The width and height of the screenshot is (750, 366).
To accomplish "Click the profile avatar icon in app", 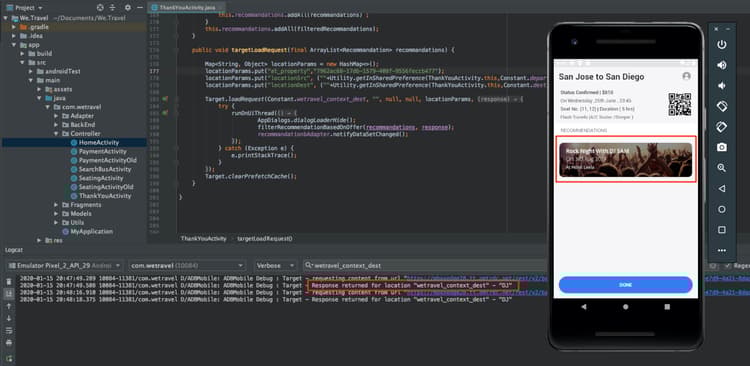I will click(686, 76).
